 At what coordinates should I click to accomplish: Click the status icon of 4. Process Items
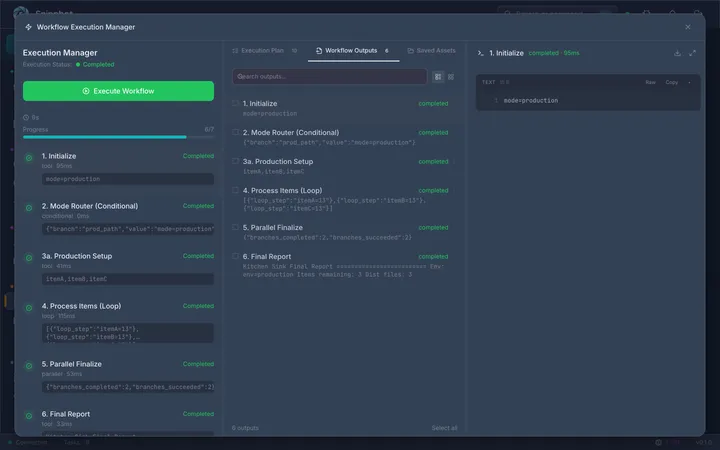(29, 308)
